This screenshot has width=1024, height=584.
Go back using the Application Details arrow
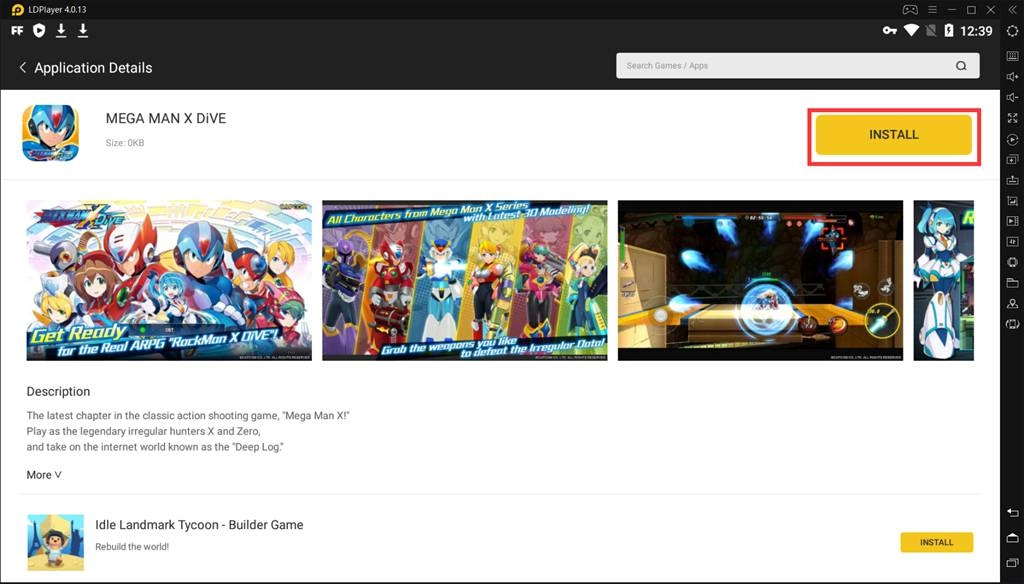click(22, 67)
